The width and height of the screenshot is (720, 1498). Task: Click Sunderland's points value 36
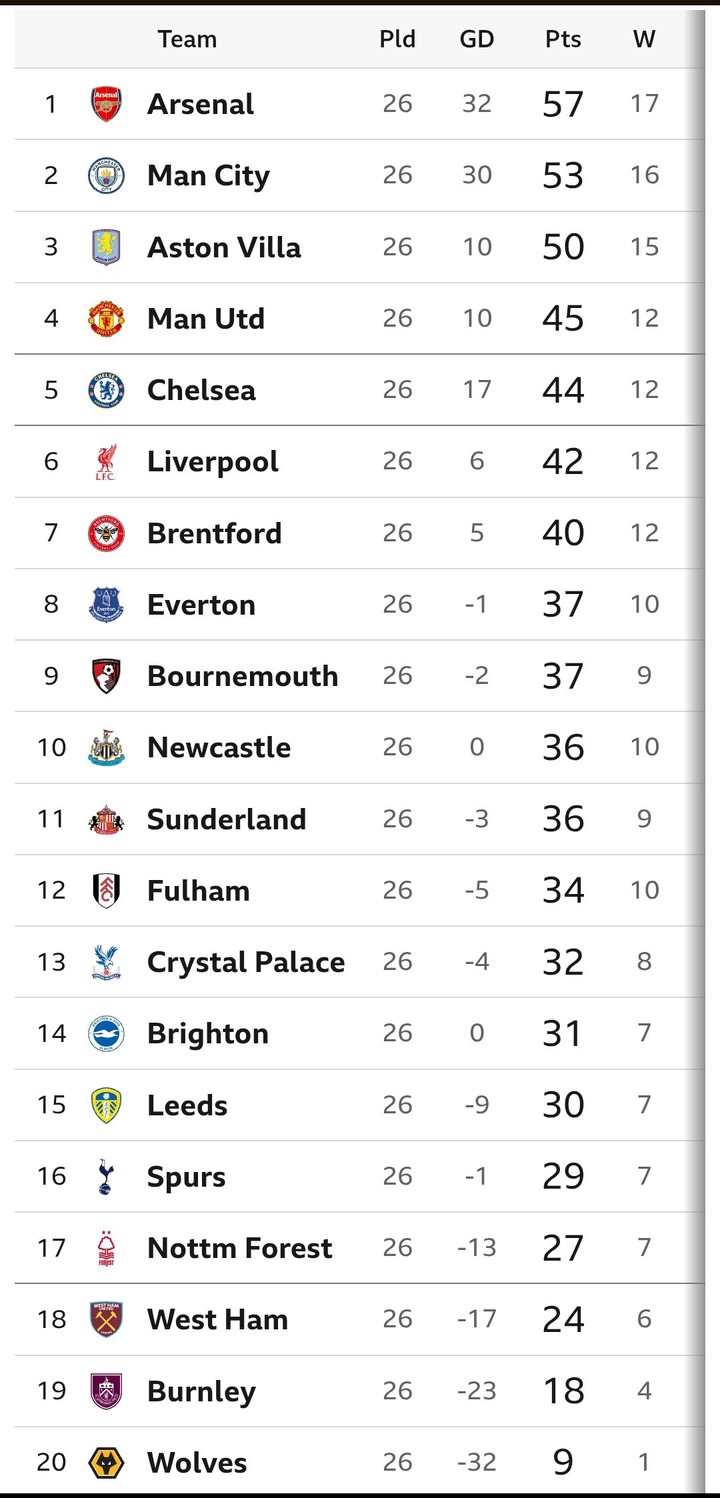point(563,819)
